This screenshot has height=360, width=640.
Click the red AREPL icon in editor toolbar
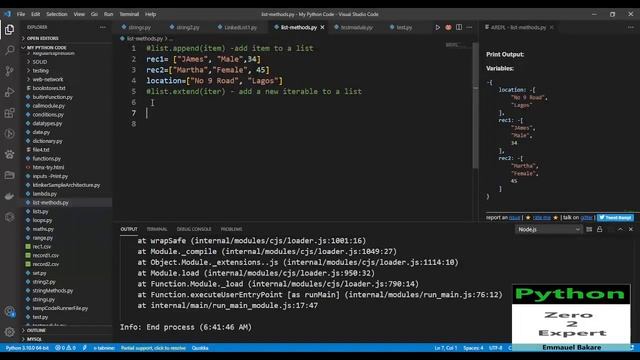(448, 27)
